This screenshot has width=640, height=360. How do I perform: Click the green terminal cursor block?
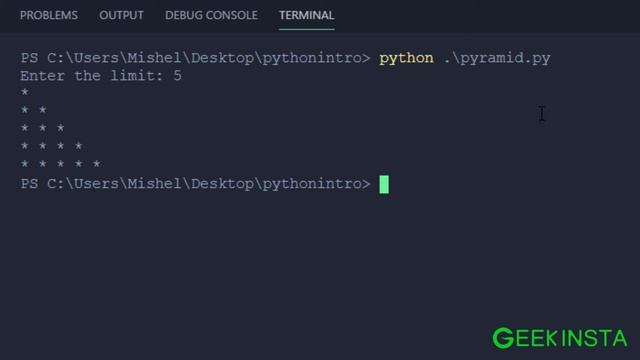(x=384, y=184)
